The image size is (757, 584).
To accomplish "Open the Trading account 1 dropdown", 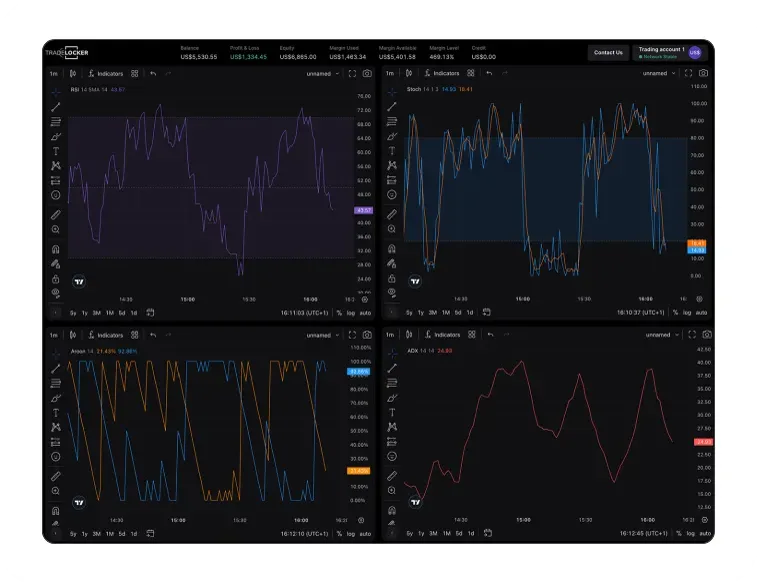I will [670, 53].
